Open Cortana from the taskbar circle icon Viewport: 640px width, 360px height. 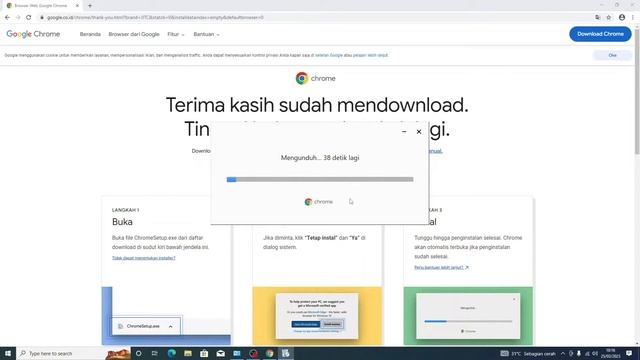(138, 353)
